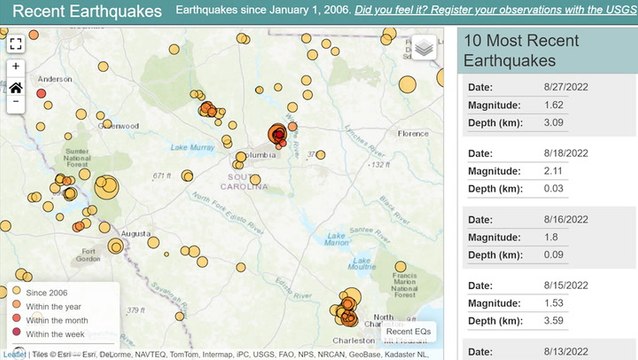Click the 'Within the week' legend swatch
Viewport: 638px width, 360px height.
(x=16, y=332)
